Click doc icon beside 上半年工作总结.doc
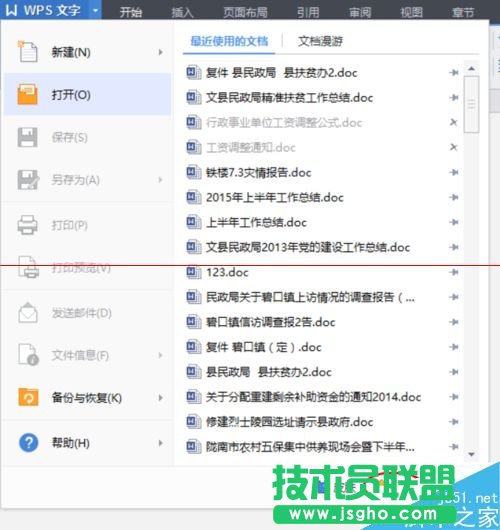Screen dimensions: 500x530 click(194, 222)
